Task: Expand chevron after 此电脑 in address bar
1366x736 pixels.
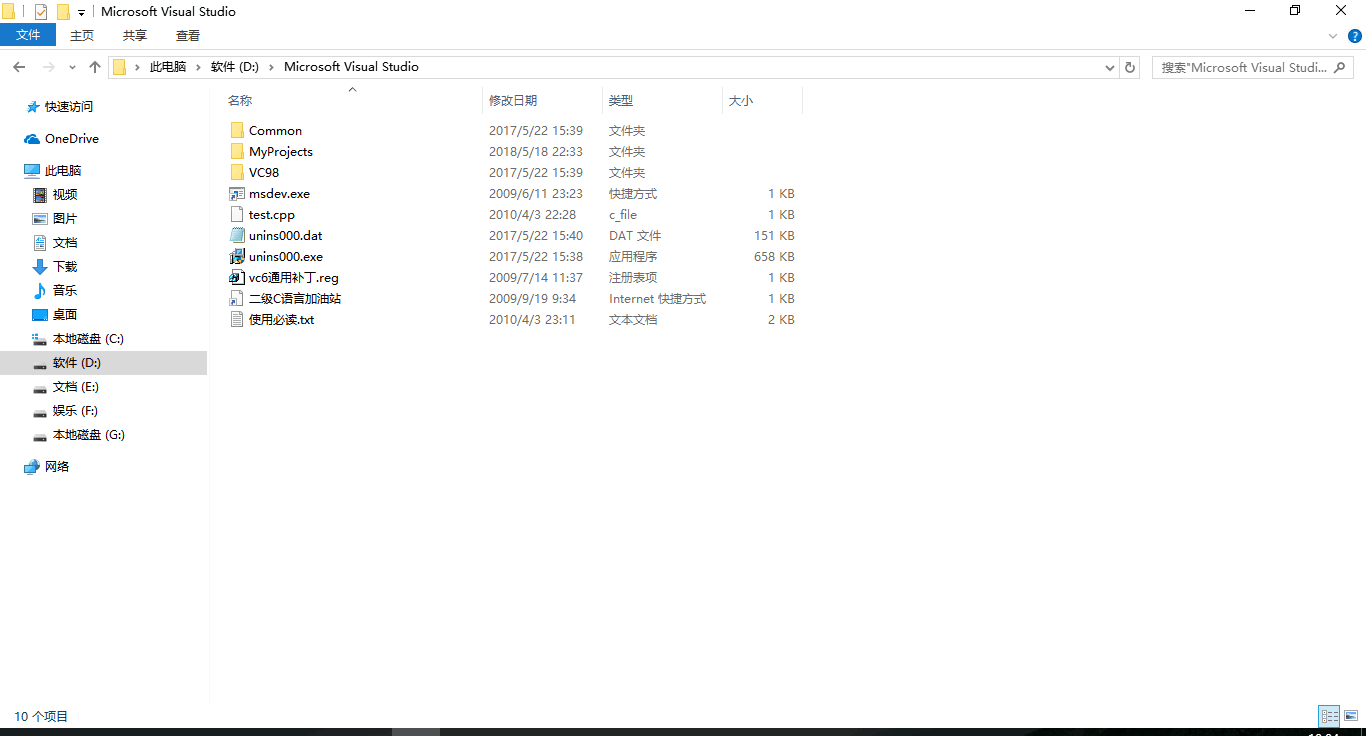Action: point(198,67)
